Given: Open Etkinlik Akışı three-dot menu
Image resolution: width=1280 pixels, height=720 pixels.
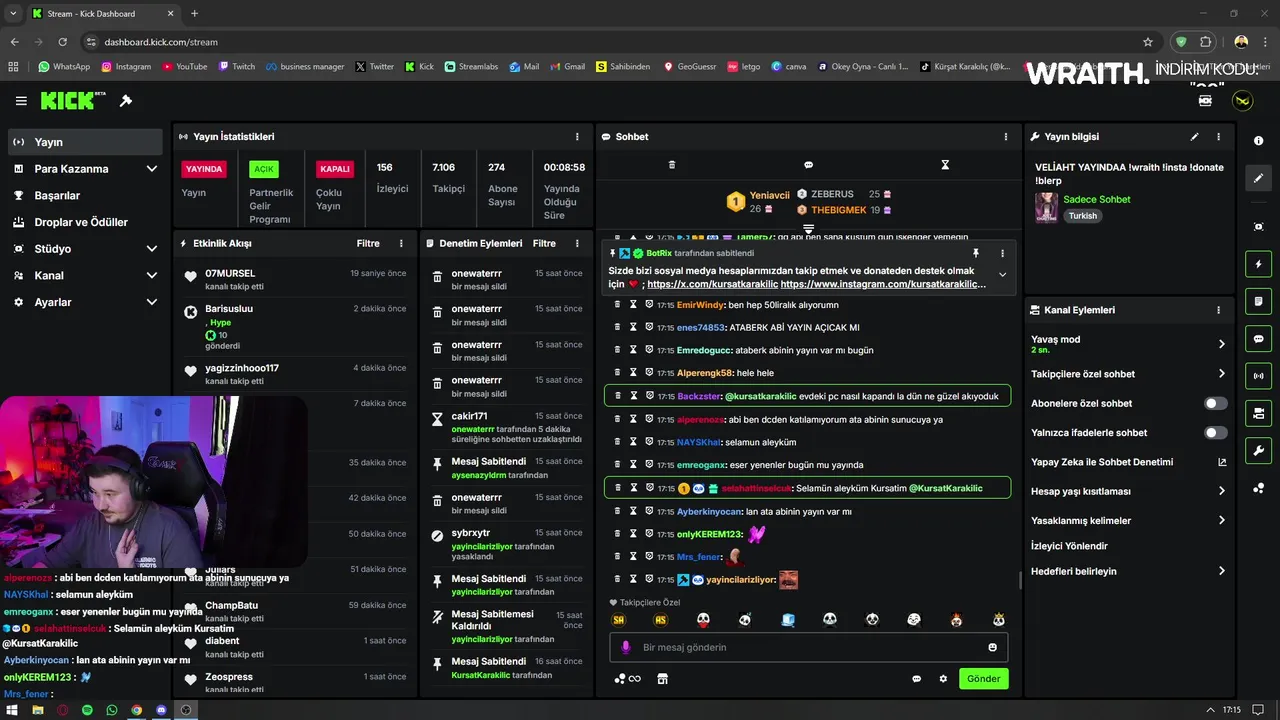Looking at the screenshot, I should tap(401, 243).
